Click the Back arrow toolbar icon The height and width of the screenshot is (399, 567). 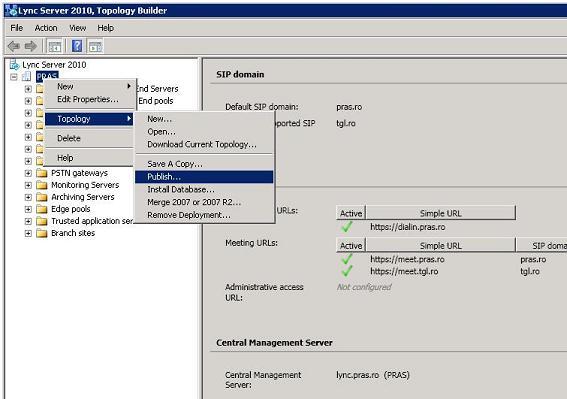pyautogui.click(x=14, y=46)
